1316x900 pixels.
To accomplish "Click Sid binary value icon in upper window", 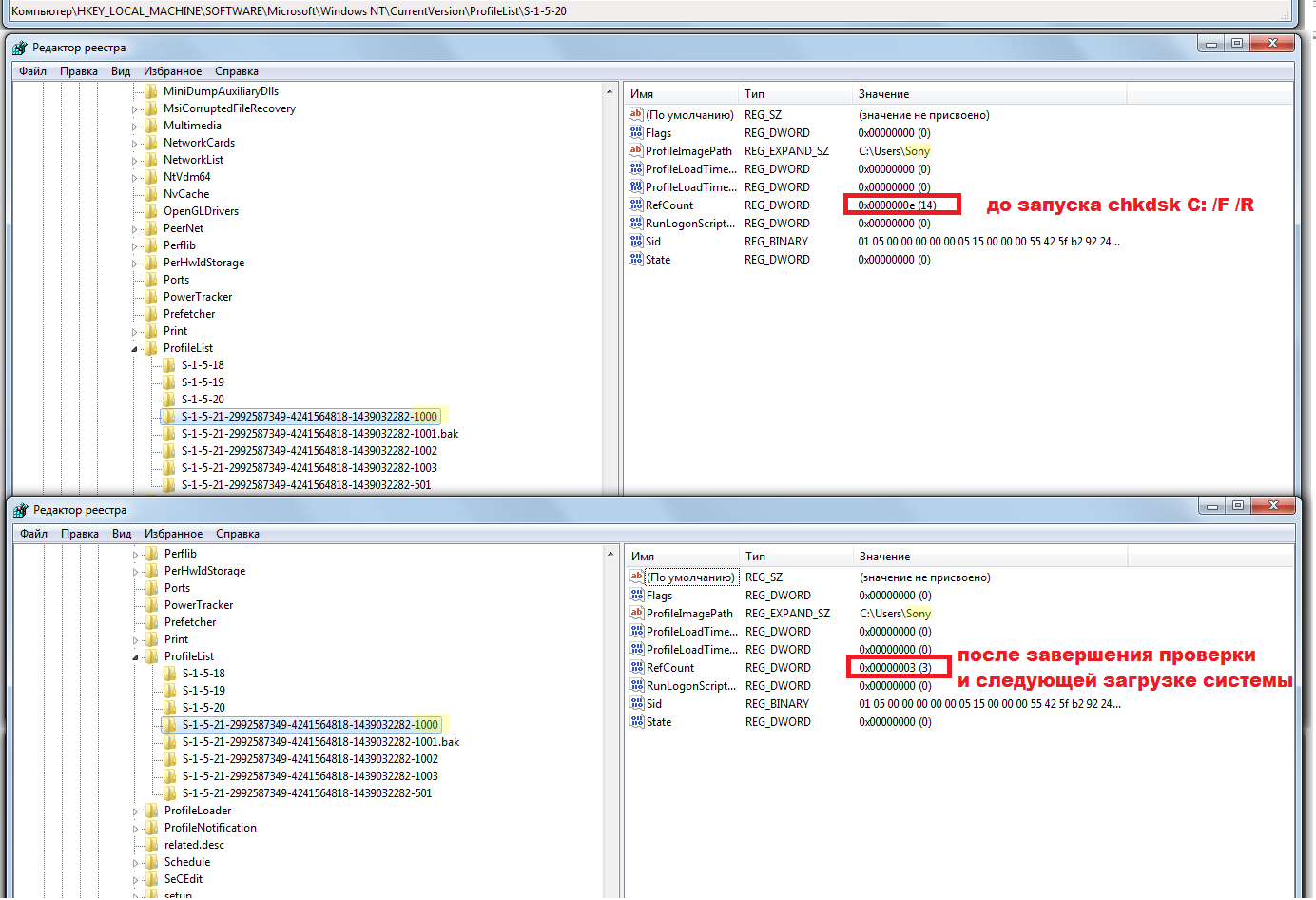I will [x=636, y=241].
